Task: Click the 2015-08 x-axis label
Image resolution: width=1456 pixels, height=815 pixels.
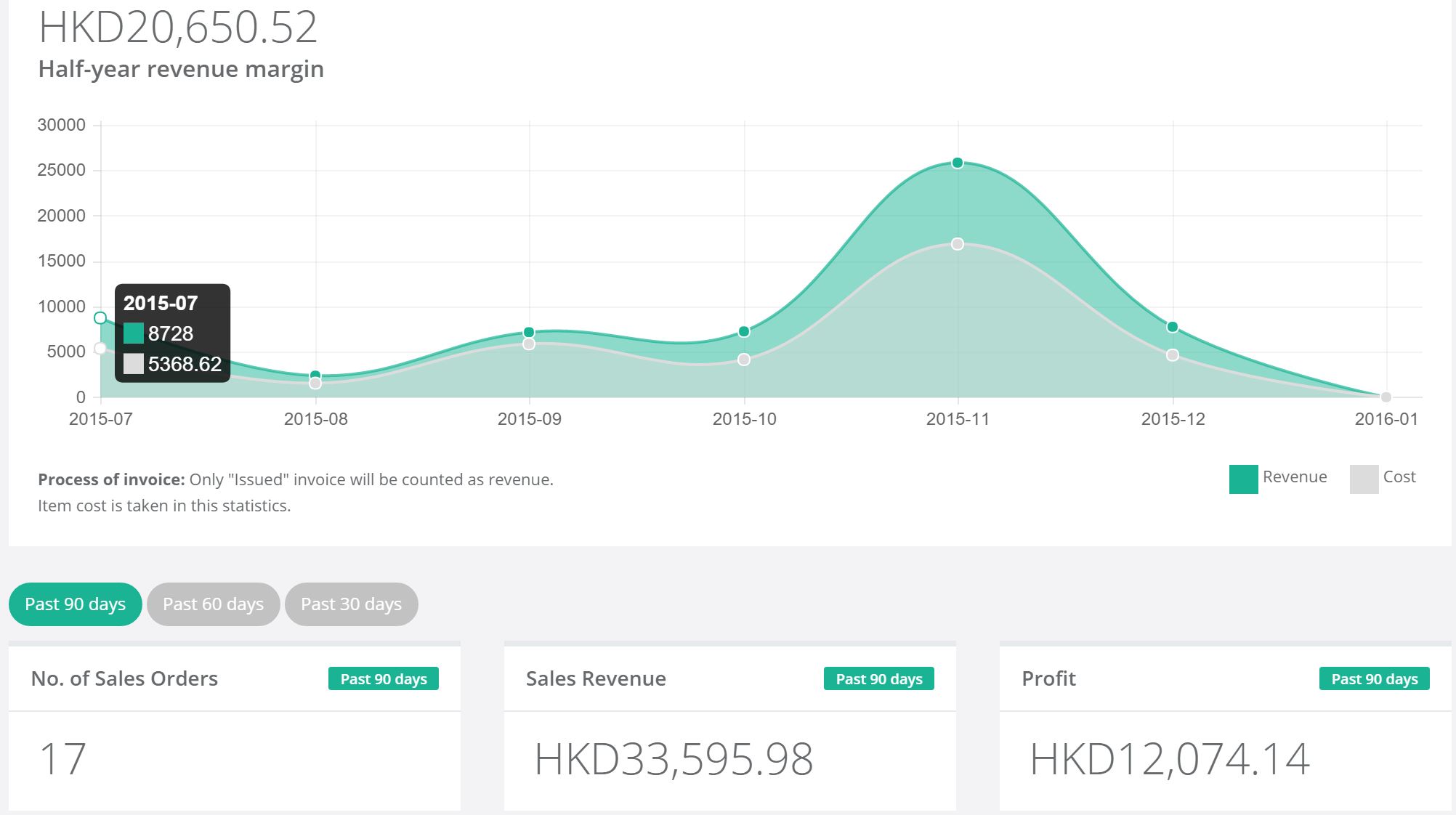Action: [x=315, y=419]
